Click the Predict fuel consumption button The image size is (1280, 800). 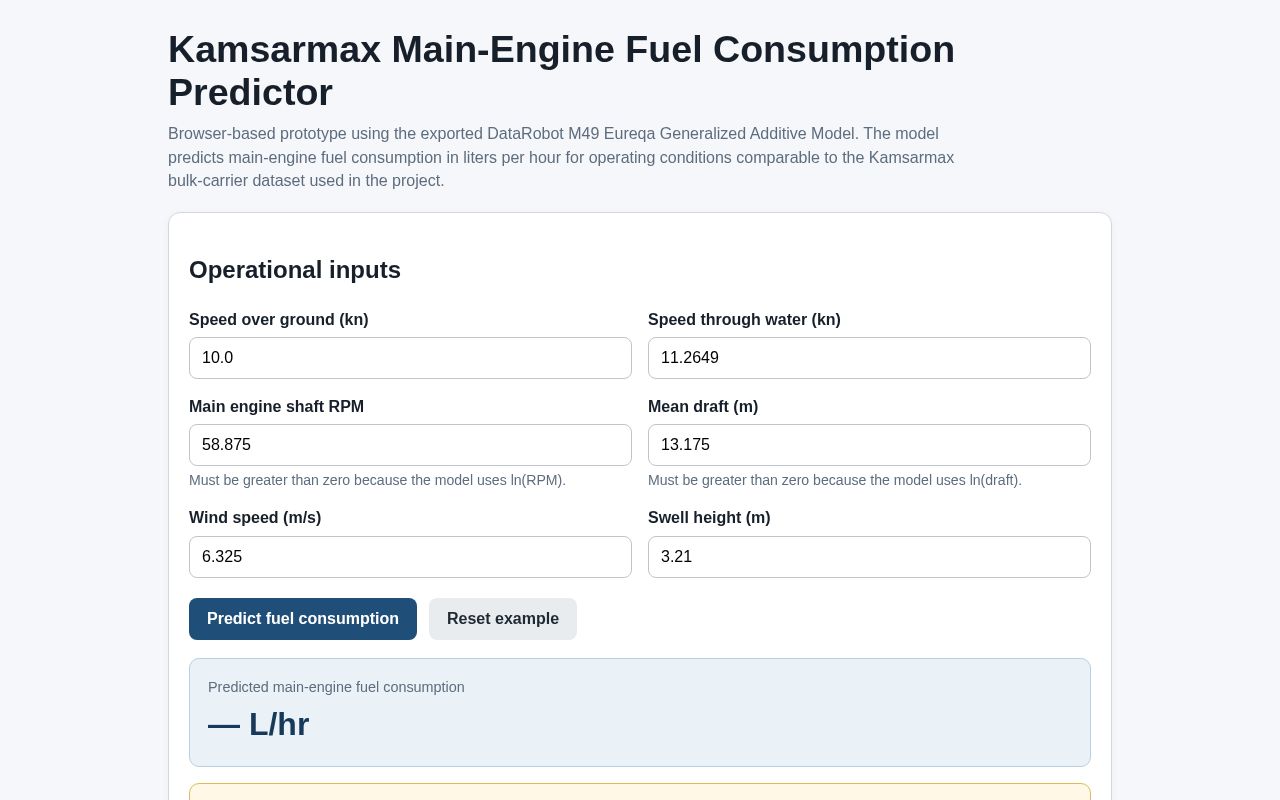(x=303, y=619)
